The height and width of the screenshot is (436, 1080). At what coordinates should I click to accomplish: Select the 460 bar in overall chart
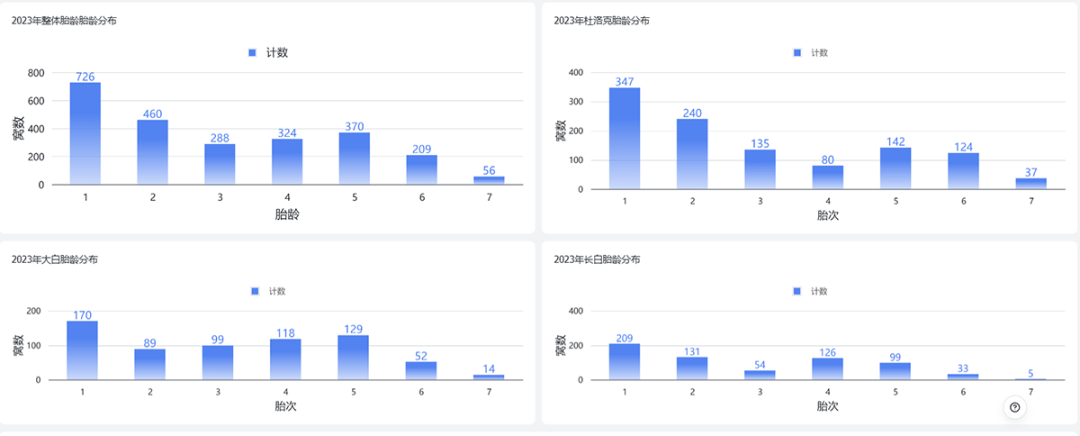click(152, 152)
